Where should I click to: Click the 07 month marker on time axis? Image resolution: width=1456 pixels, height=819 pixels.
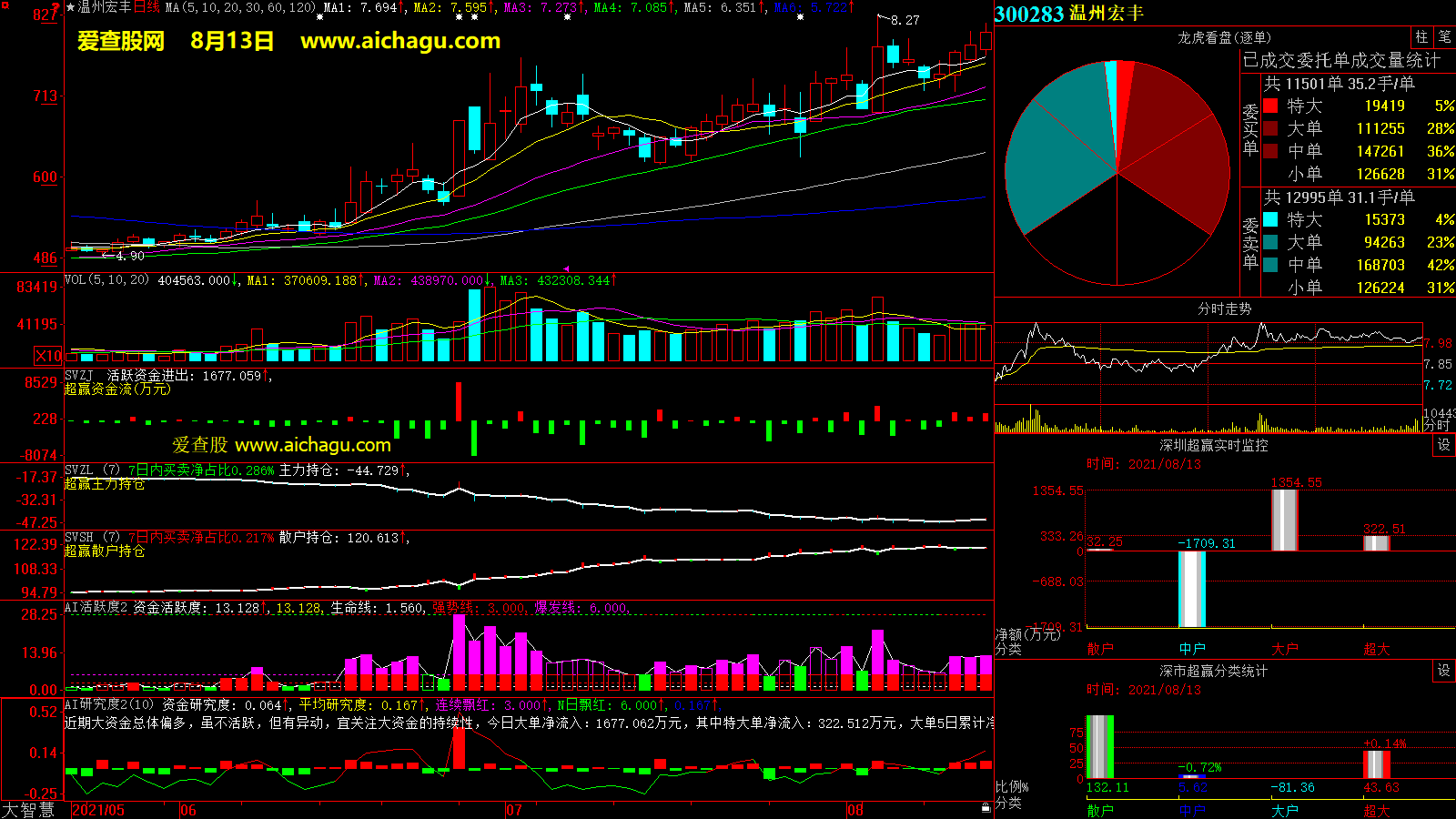514,810
